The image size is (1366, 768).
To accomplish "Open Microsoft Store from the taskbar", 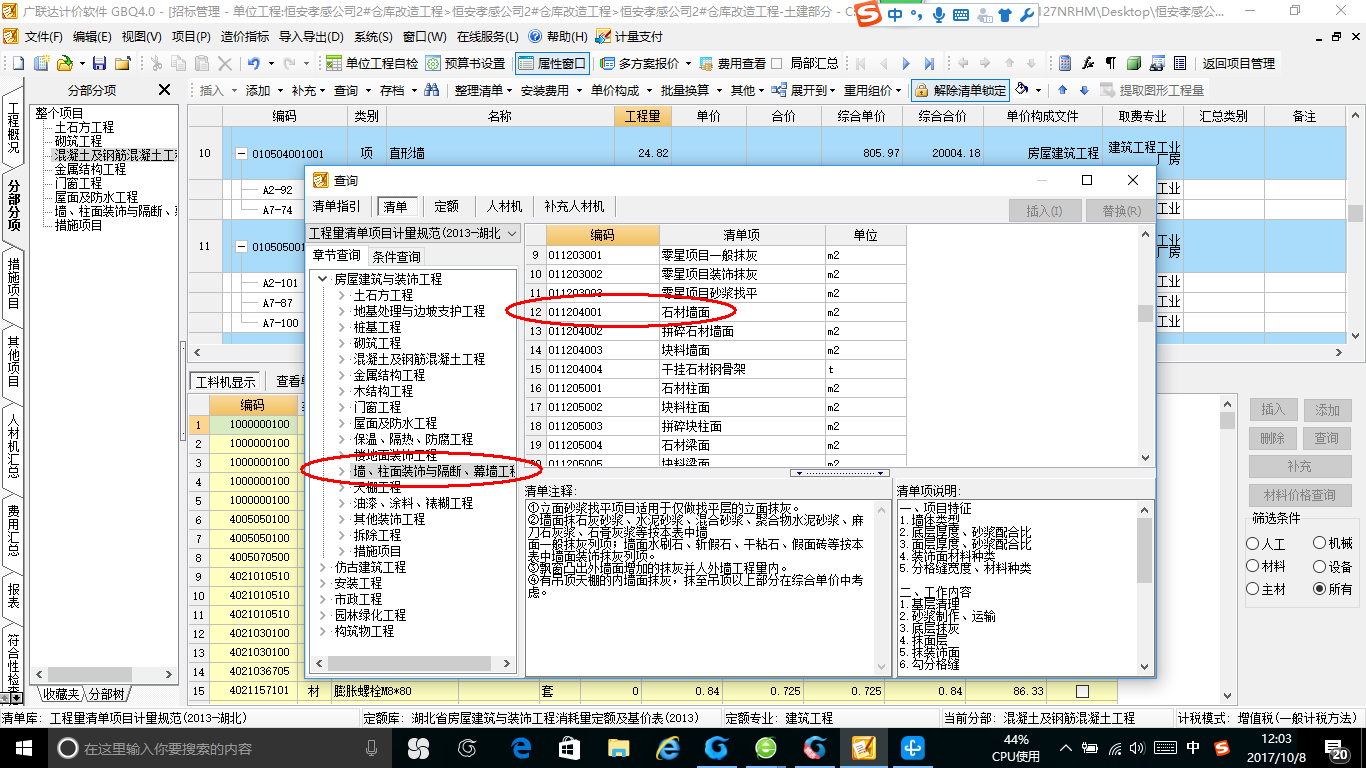I will [x=570, y=748].
